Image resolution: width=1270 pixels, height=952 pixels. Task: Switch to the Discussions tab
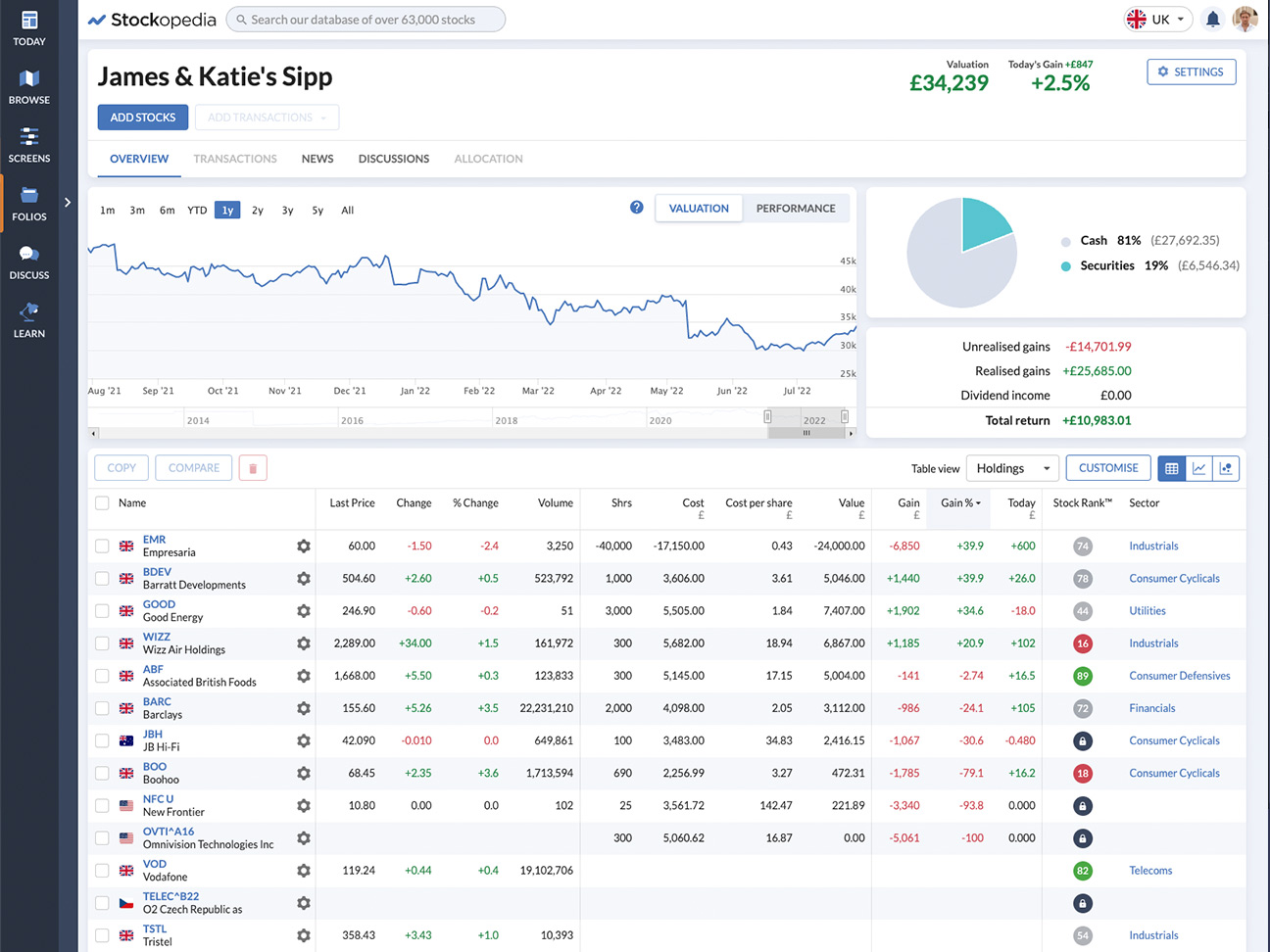tap(394, 159)
